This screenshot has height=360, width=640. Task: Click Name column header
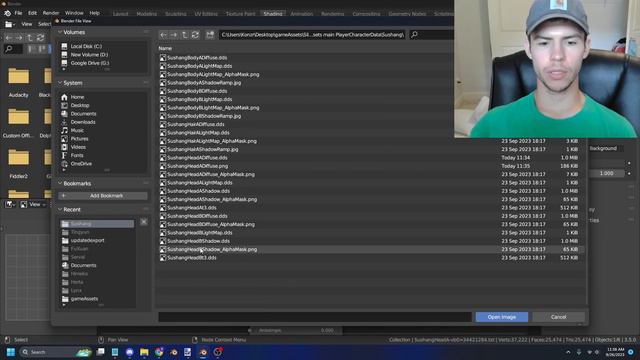165,49
